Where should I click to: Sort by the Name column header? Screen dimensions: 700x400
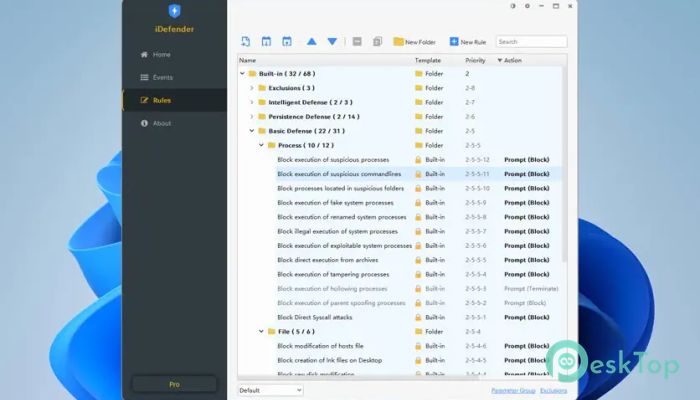click(x=247, y=60)
